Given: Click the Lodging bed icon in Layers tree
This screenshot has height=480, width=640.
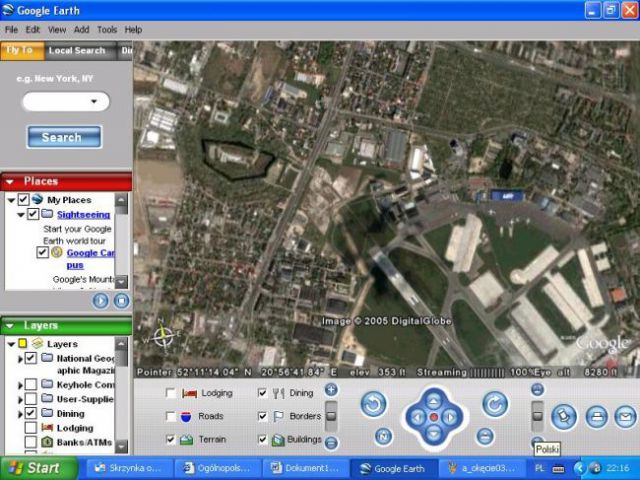Looking at the screenshot, I should 47,428.
